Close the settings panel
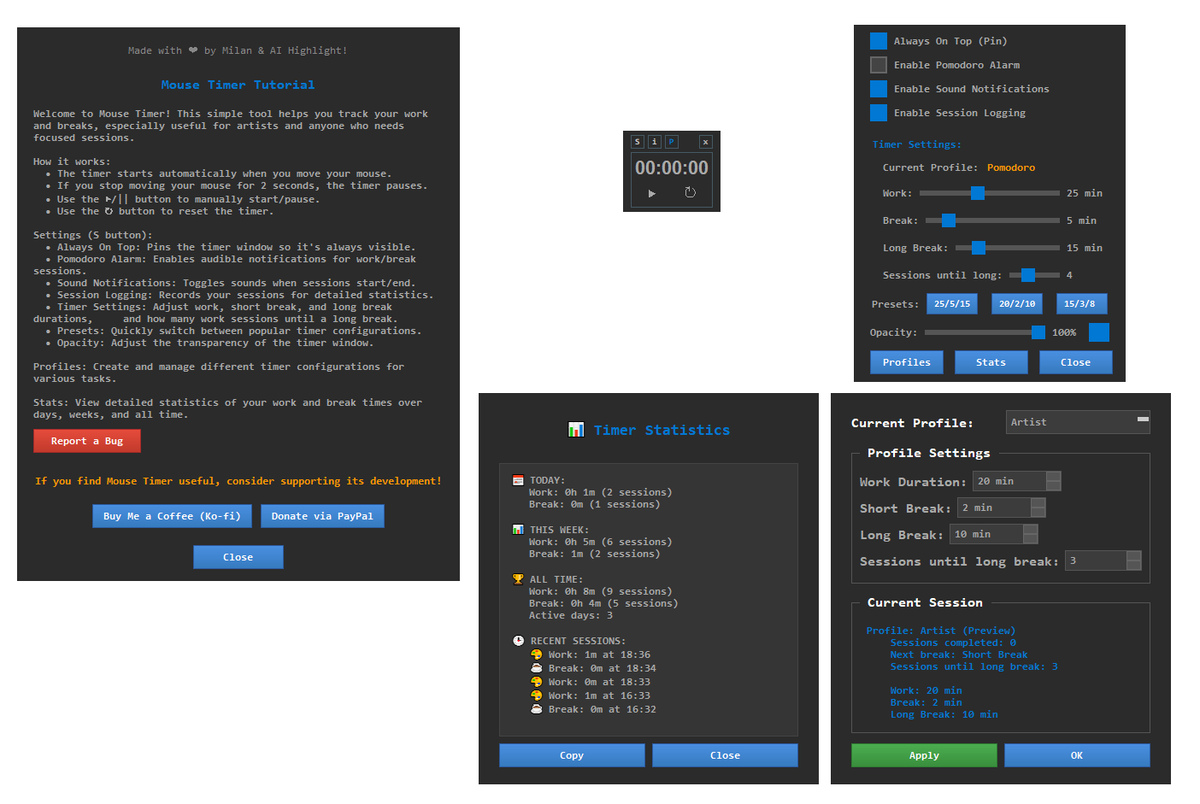The height and width of the screenshot is (804, 1200). (x=1076, y=362)
